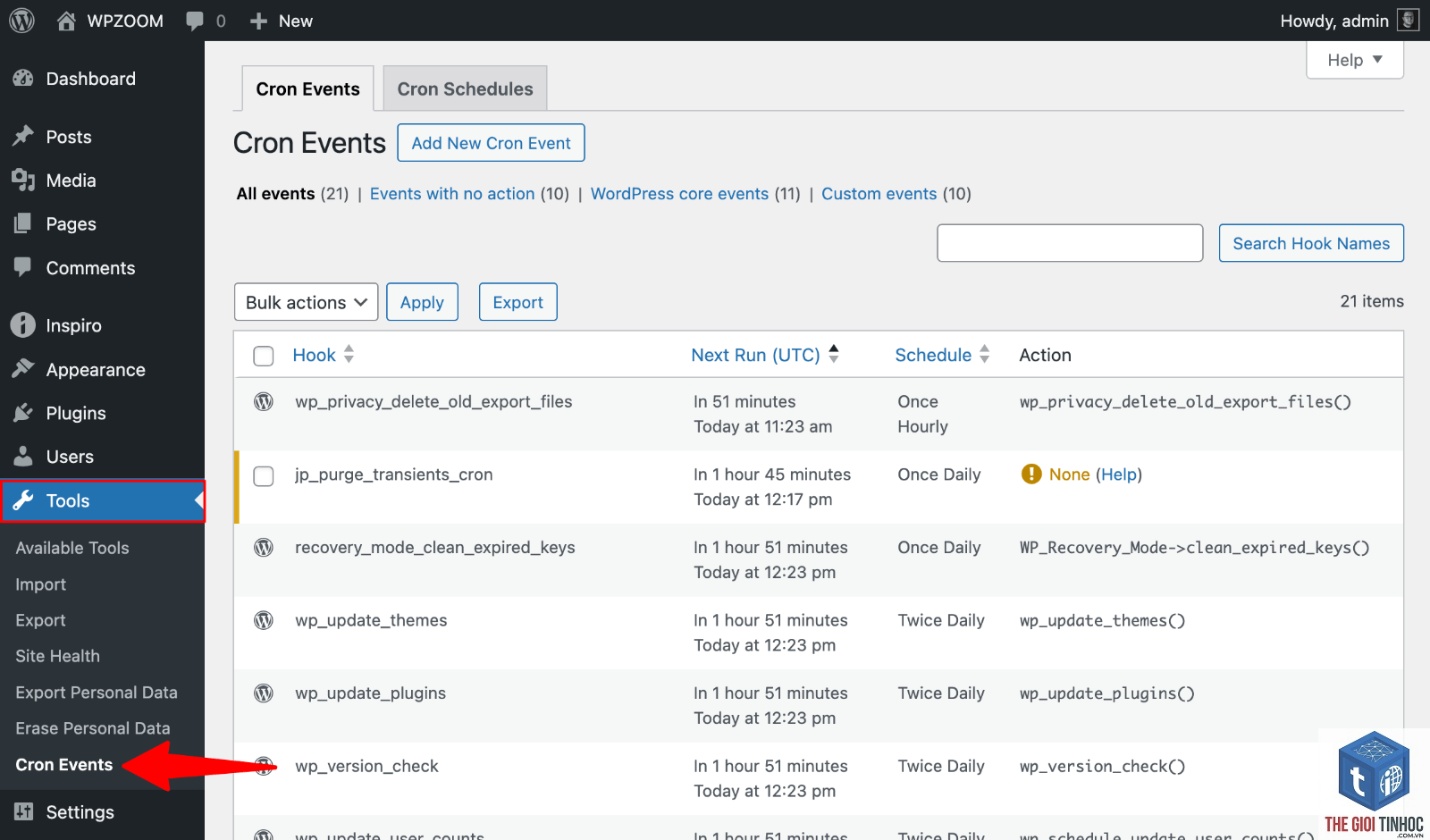Filter by WordPress core events

679,194
